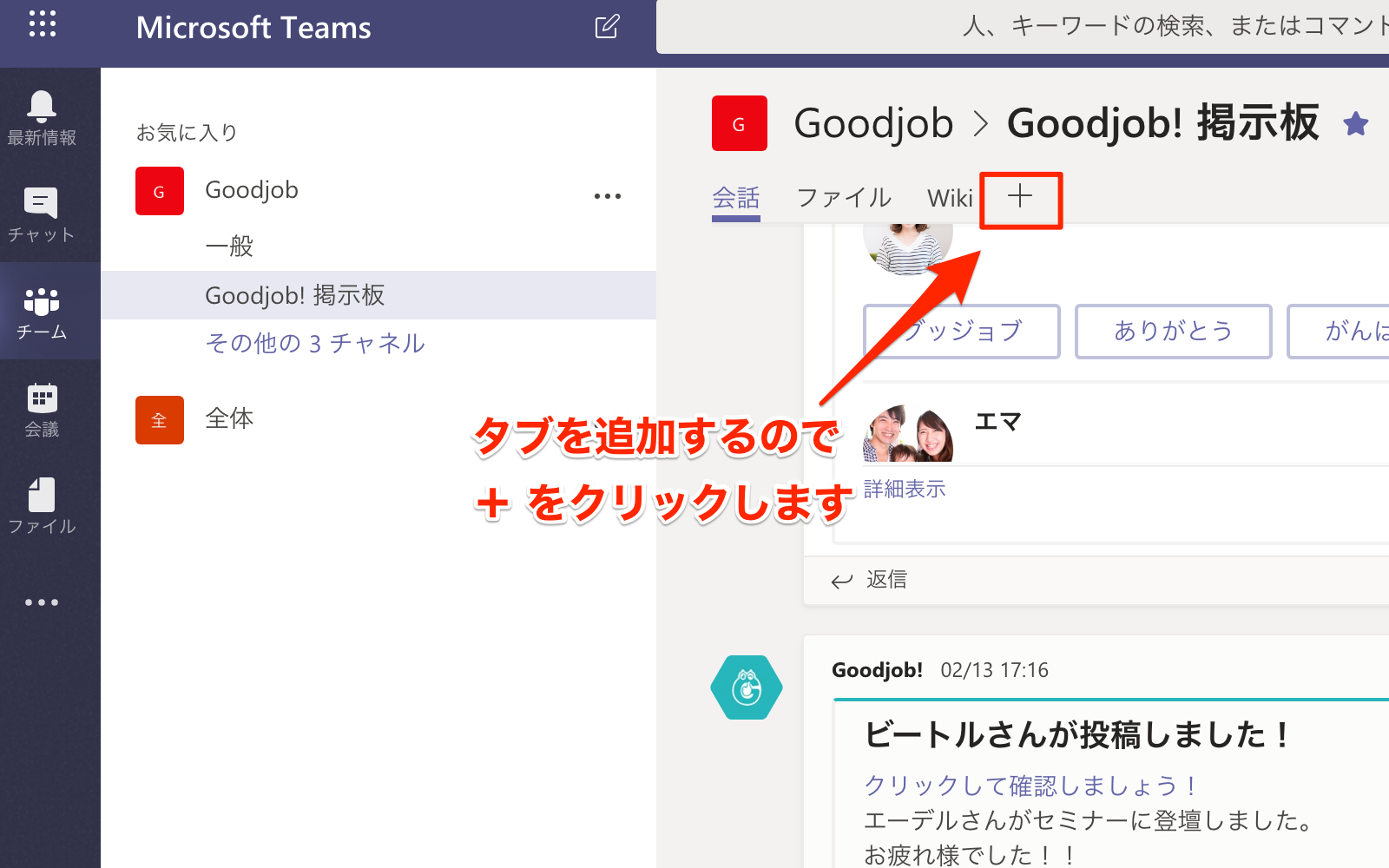Click the 返信 reply arrow
This screenshot has width=1389, height=868.
841,581
